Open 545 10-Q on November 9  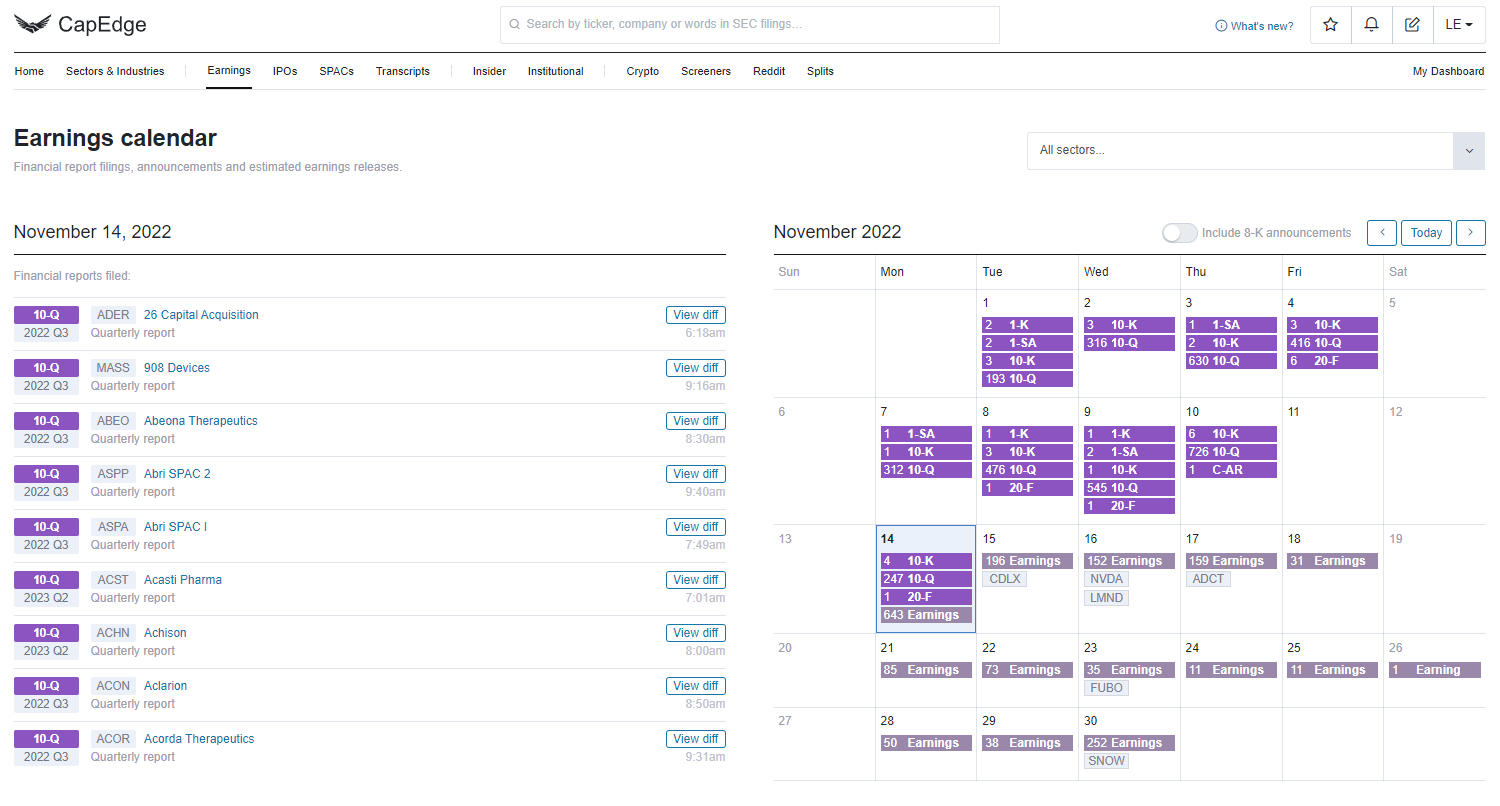[1129, 488]
